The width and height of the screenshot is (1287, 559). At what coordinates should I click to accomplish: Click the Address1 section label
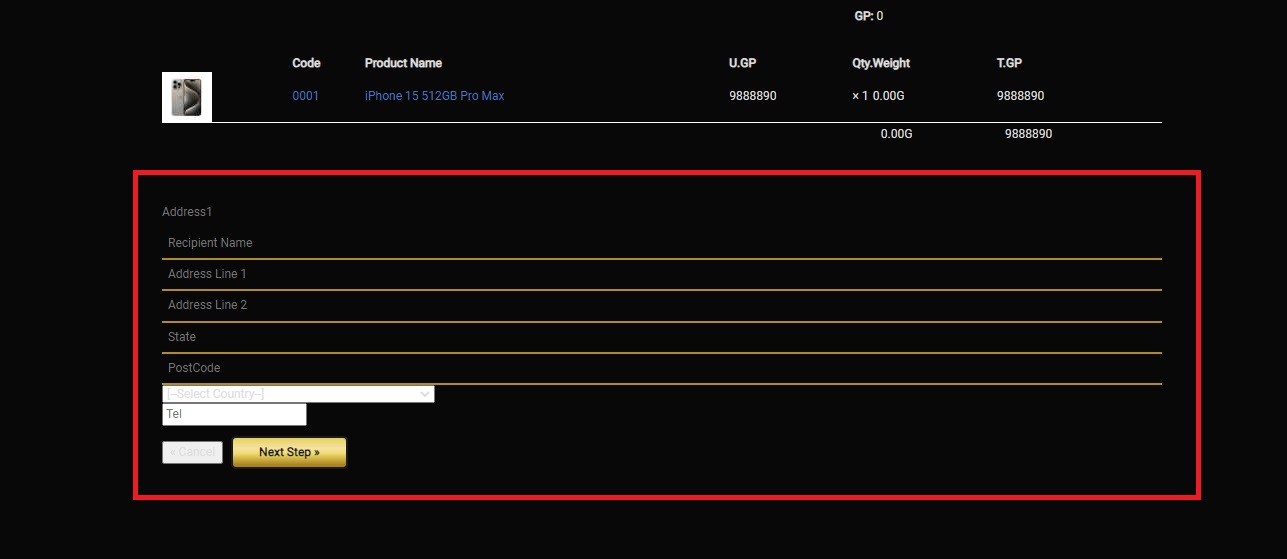tap(187, 212)
